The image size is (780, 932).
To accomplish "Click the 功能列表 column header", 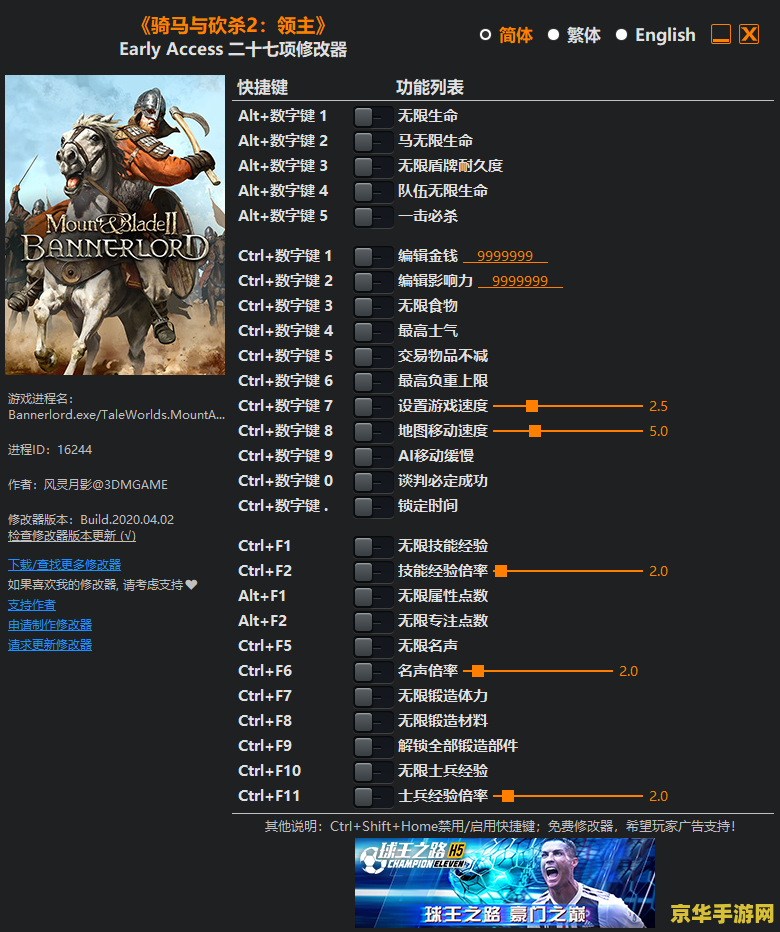I will (430, 87).
